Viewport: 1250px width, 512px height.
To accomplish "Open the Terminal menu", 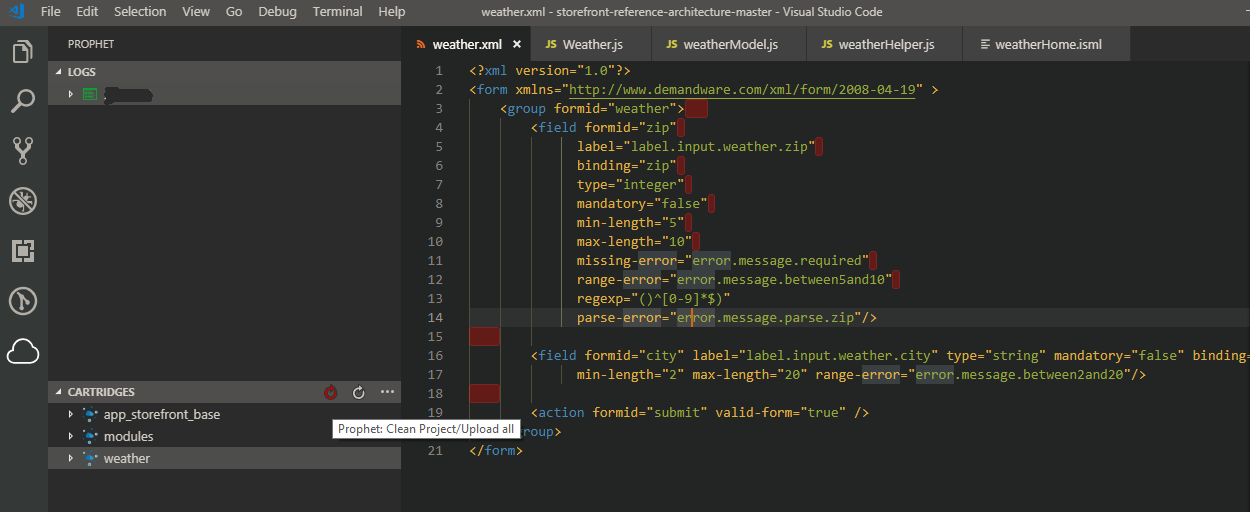I will [338, 12].
